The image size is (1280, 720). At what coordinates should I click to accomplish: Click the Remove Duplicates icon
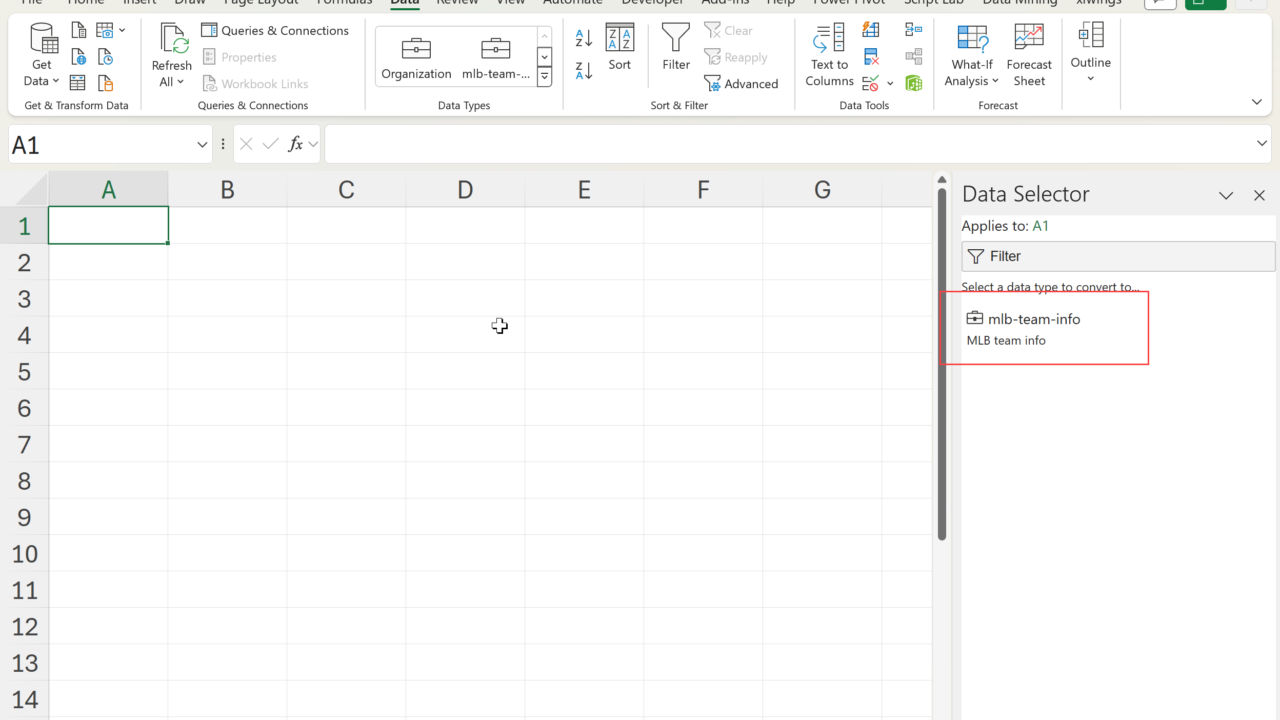tap(871, 57)
